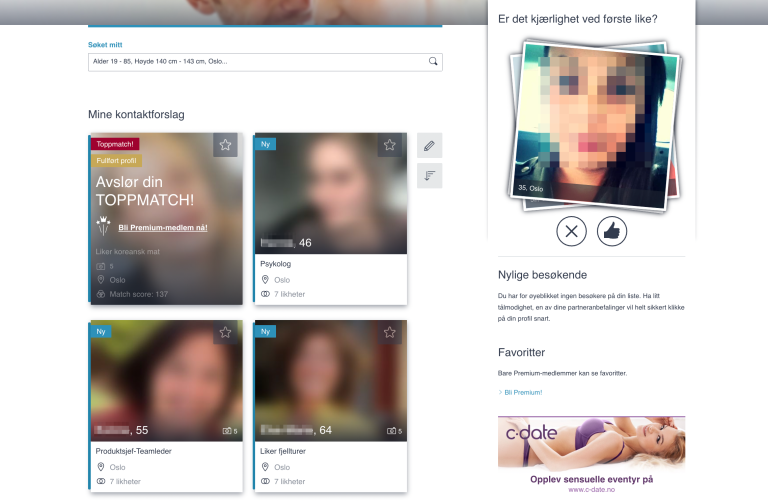This screenshot has width=768, height=503.
Task: Toggle favorite star on the Psykolog profile
Action: point(390,145)
